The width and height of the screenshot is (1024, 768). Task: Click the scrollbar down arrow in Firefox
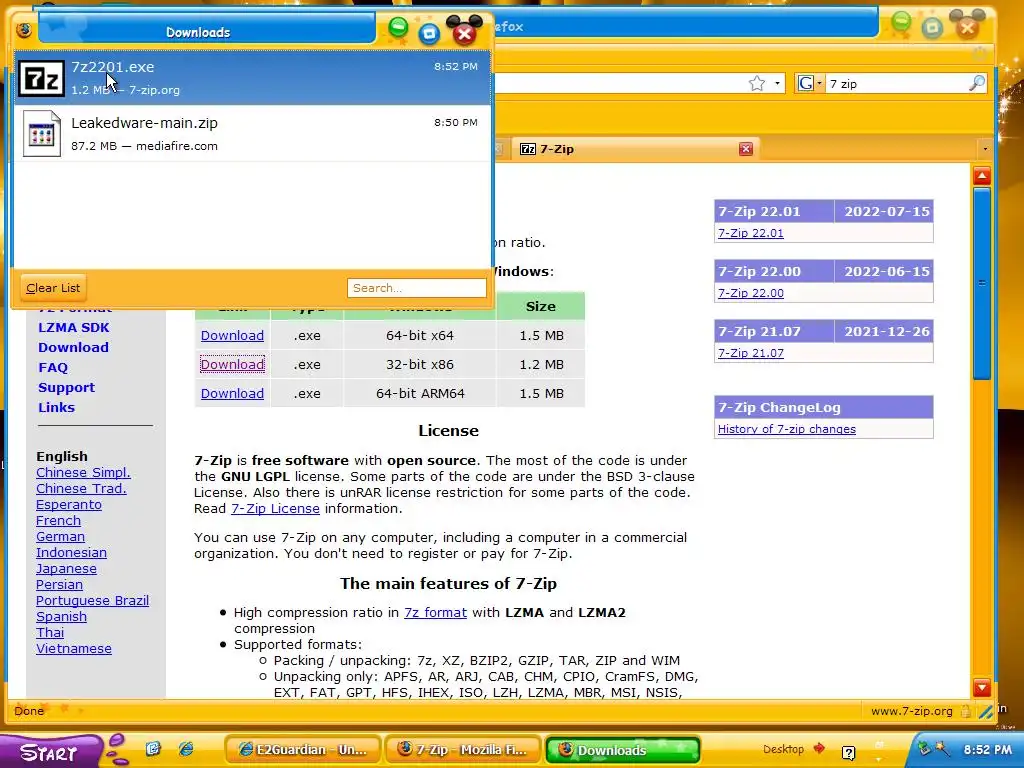(x=982, y=688)
